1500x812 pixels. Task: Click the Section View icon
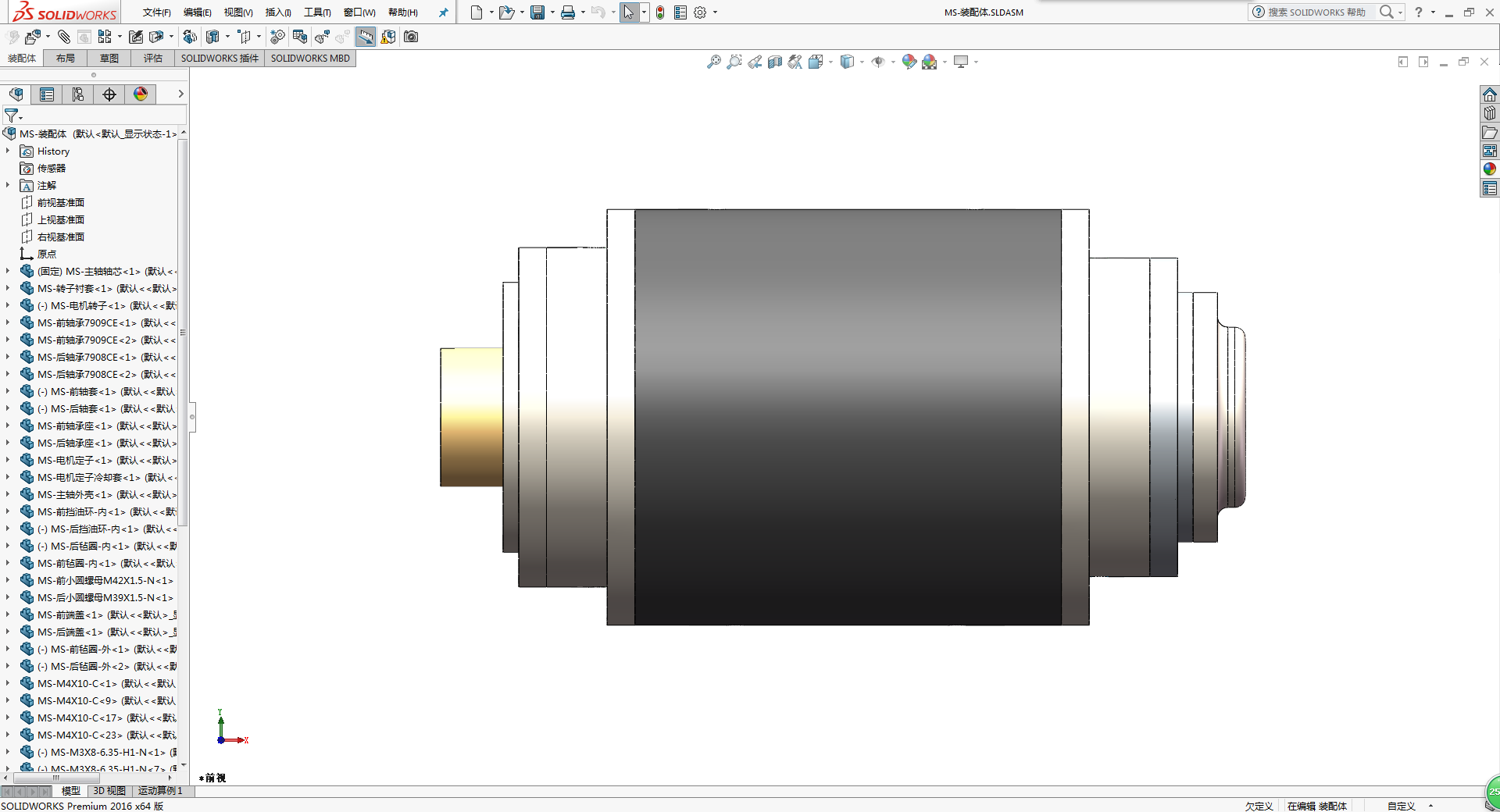click(x=775, y=62)
